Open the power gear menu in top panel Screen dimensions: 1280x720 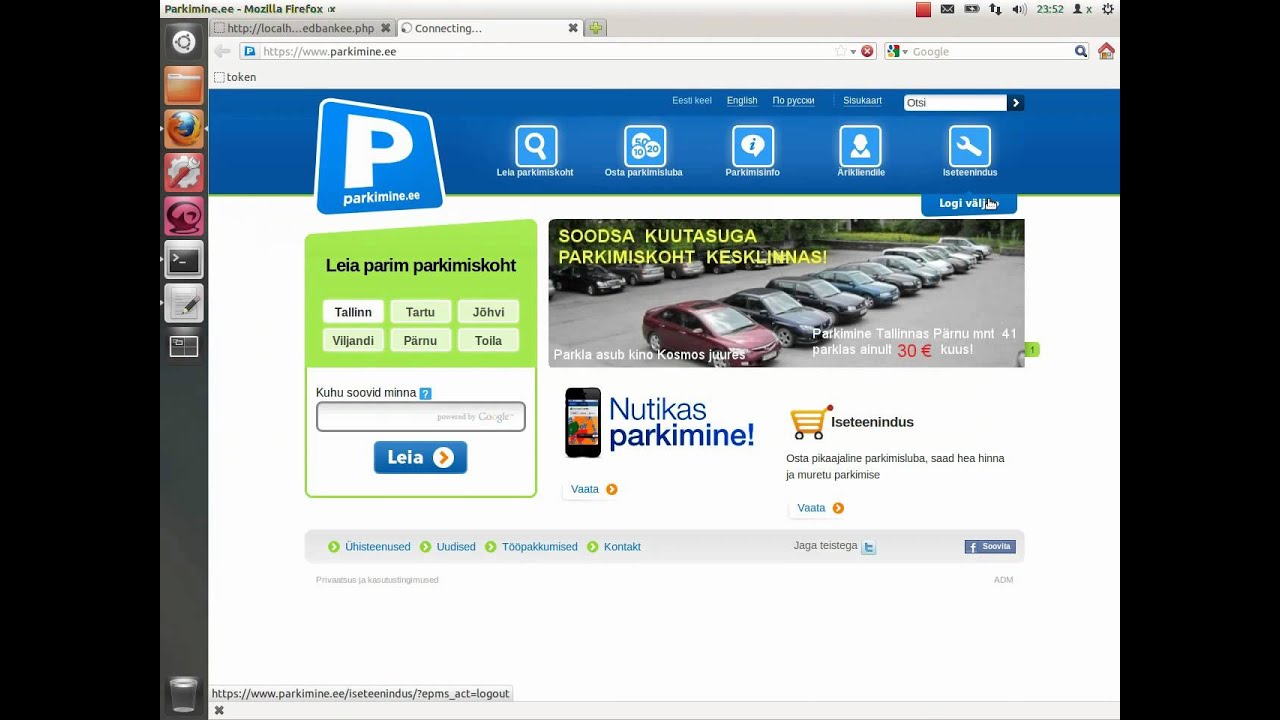(1107, 9)
